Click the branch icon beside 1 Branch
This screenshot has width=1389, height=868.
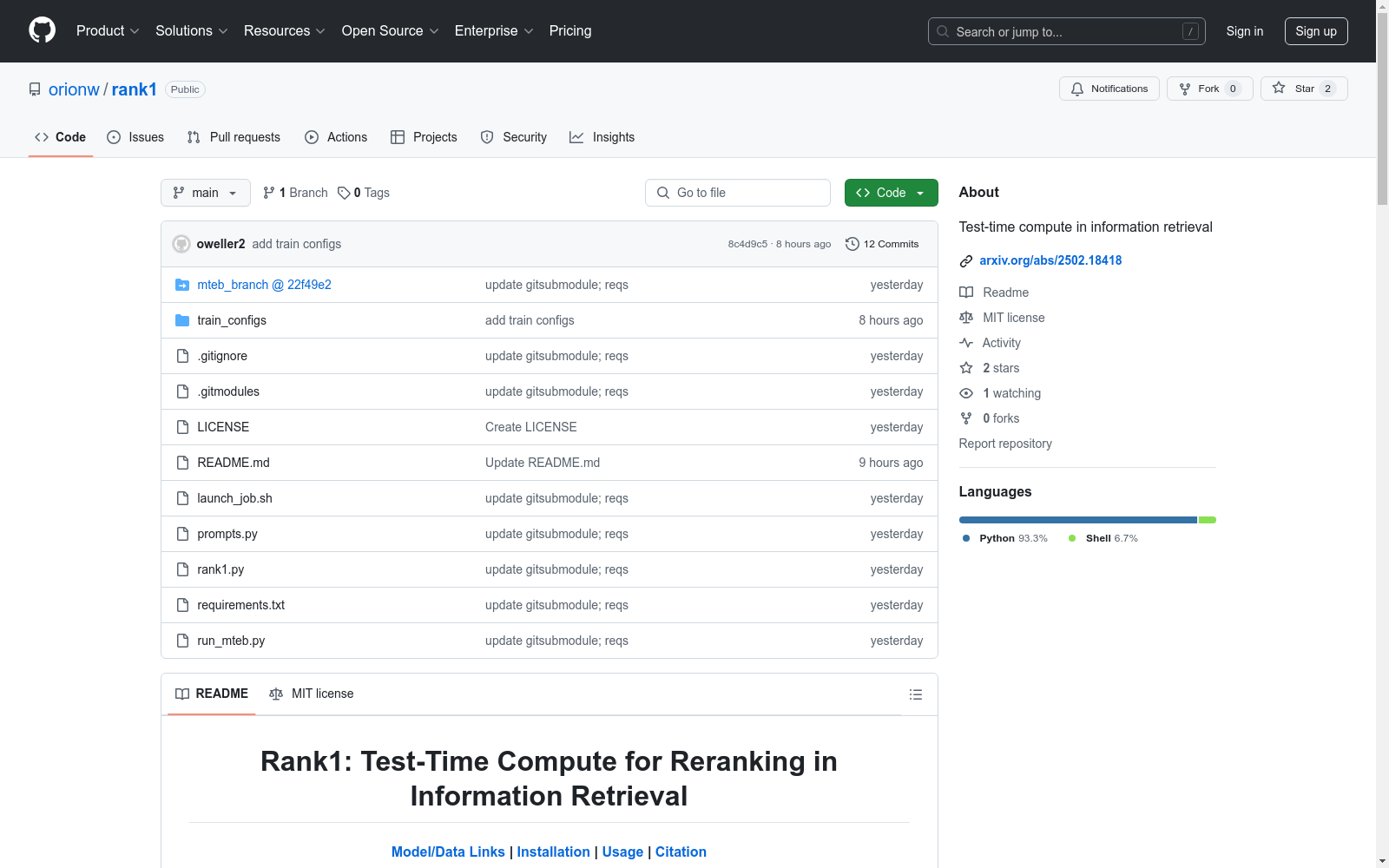click(x=269, y=193)
